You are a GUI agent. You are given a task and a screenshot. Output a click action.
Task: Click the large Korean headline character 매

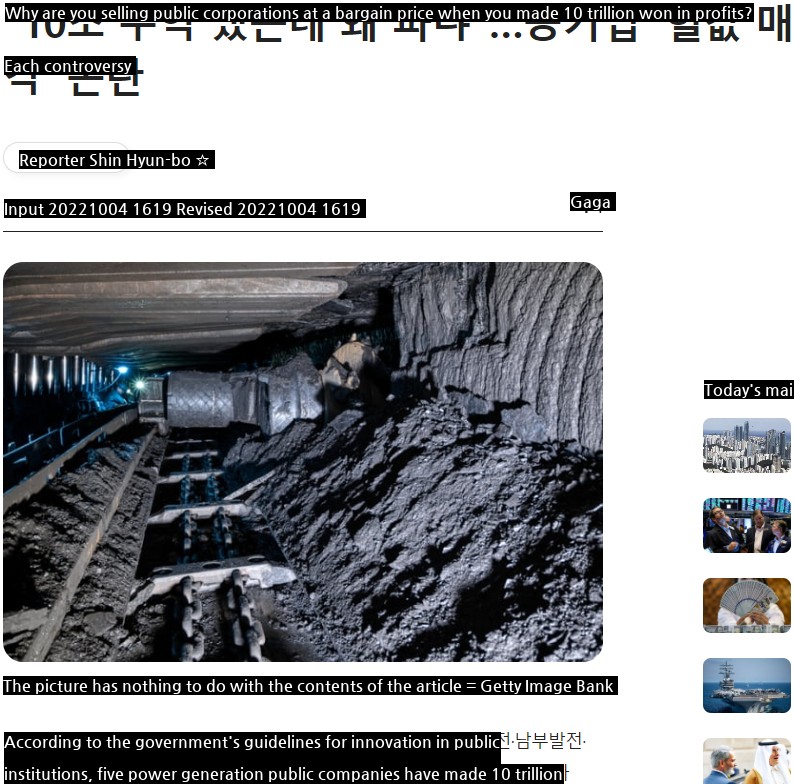point(773,28)
